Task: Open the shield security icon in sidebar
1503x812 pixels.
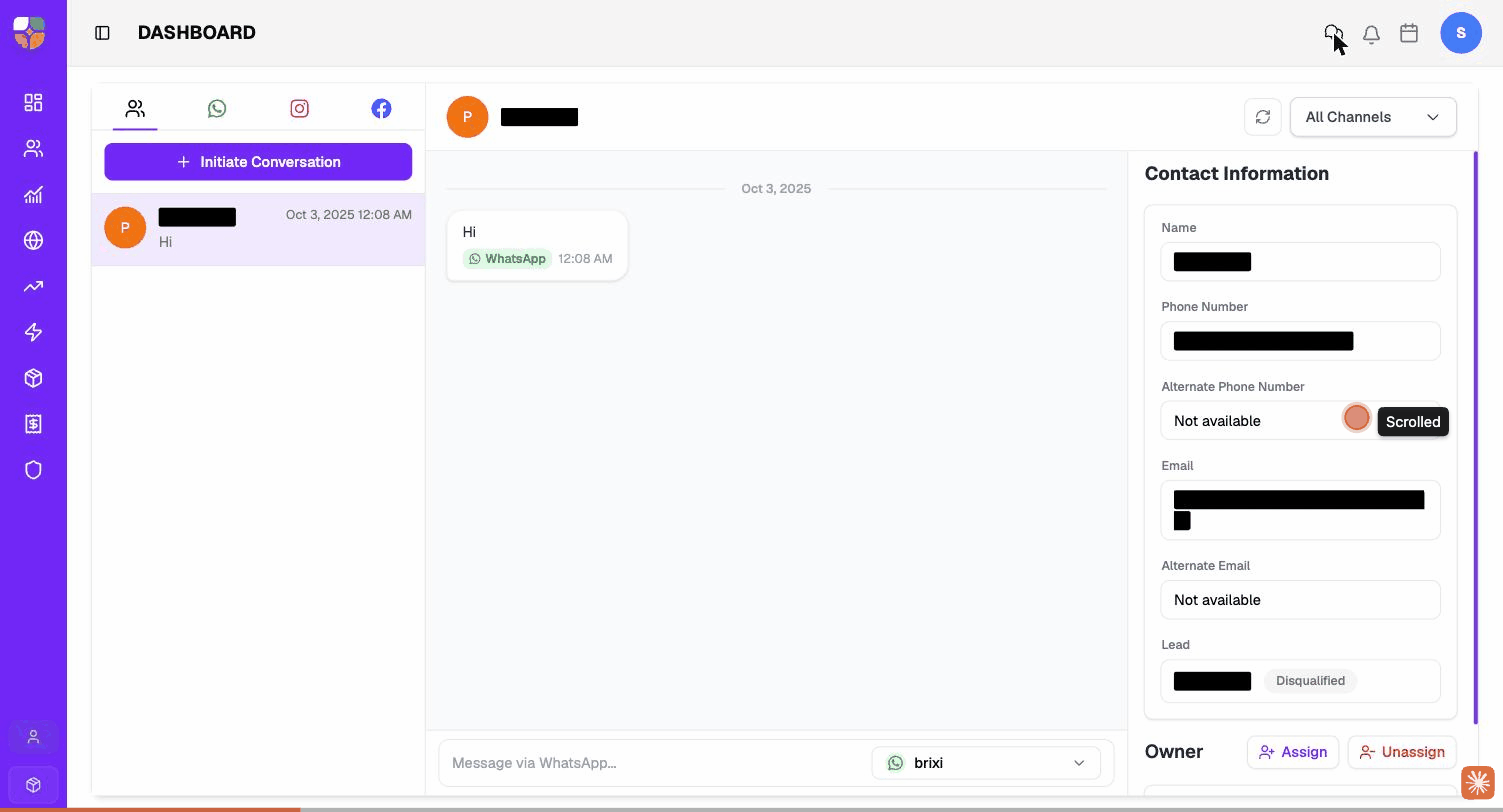Action: tap(33, 470)
